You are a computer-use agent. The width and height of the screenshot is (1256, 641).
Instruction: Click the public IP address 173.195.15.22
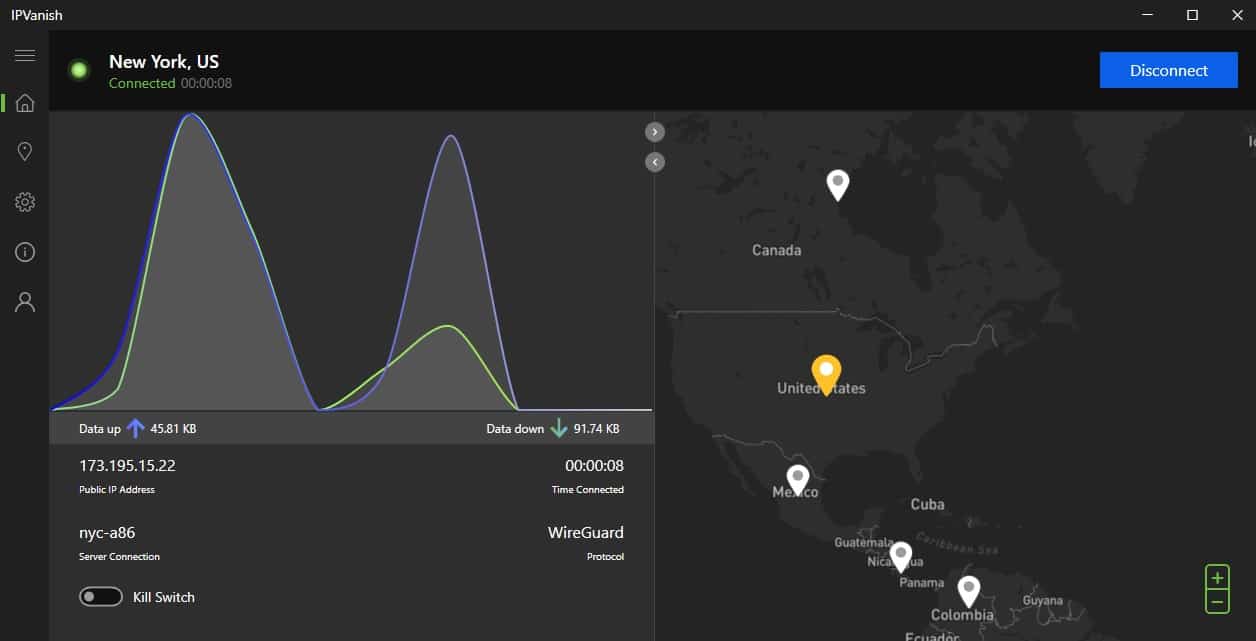[127, 465]
